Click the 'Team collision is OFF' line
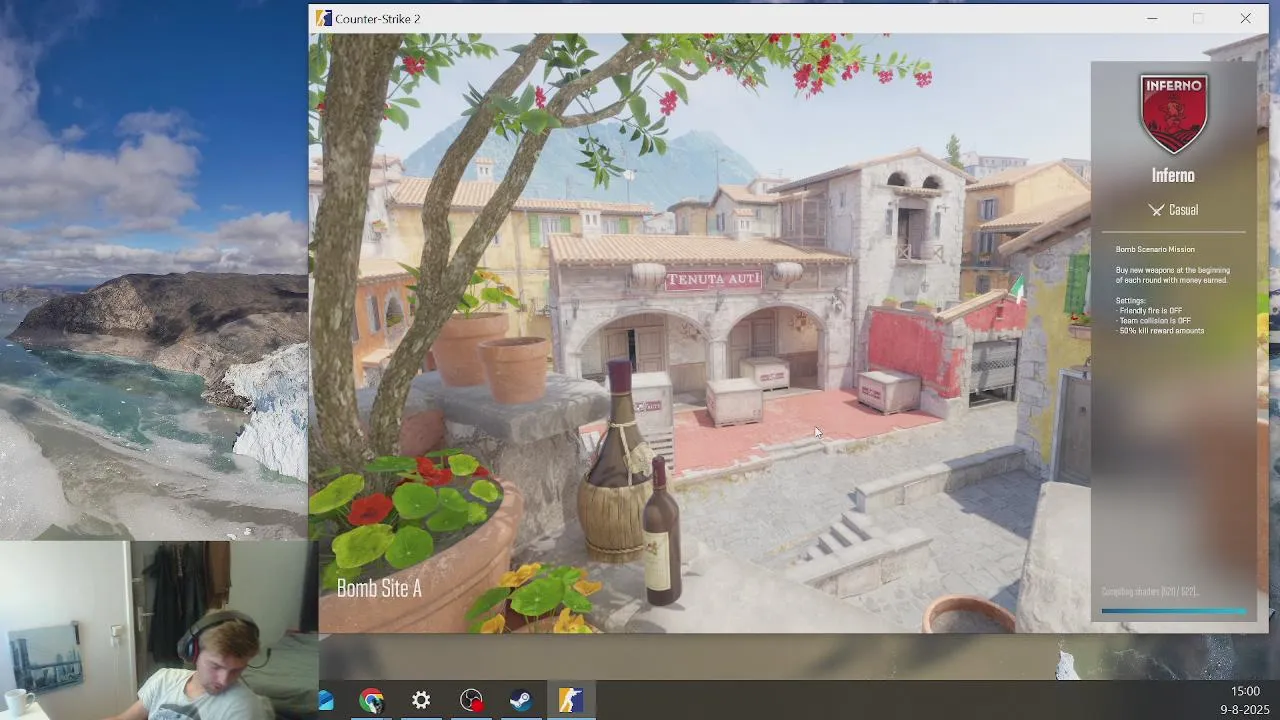1280x720 pixels. 1155,321
